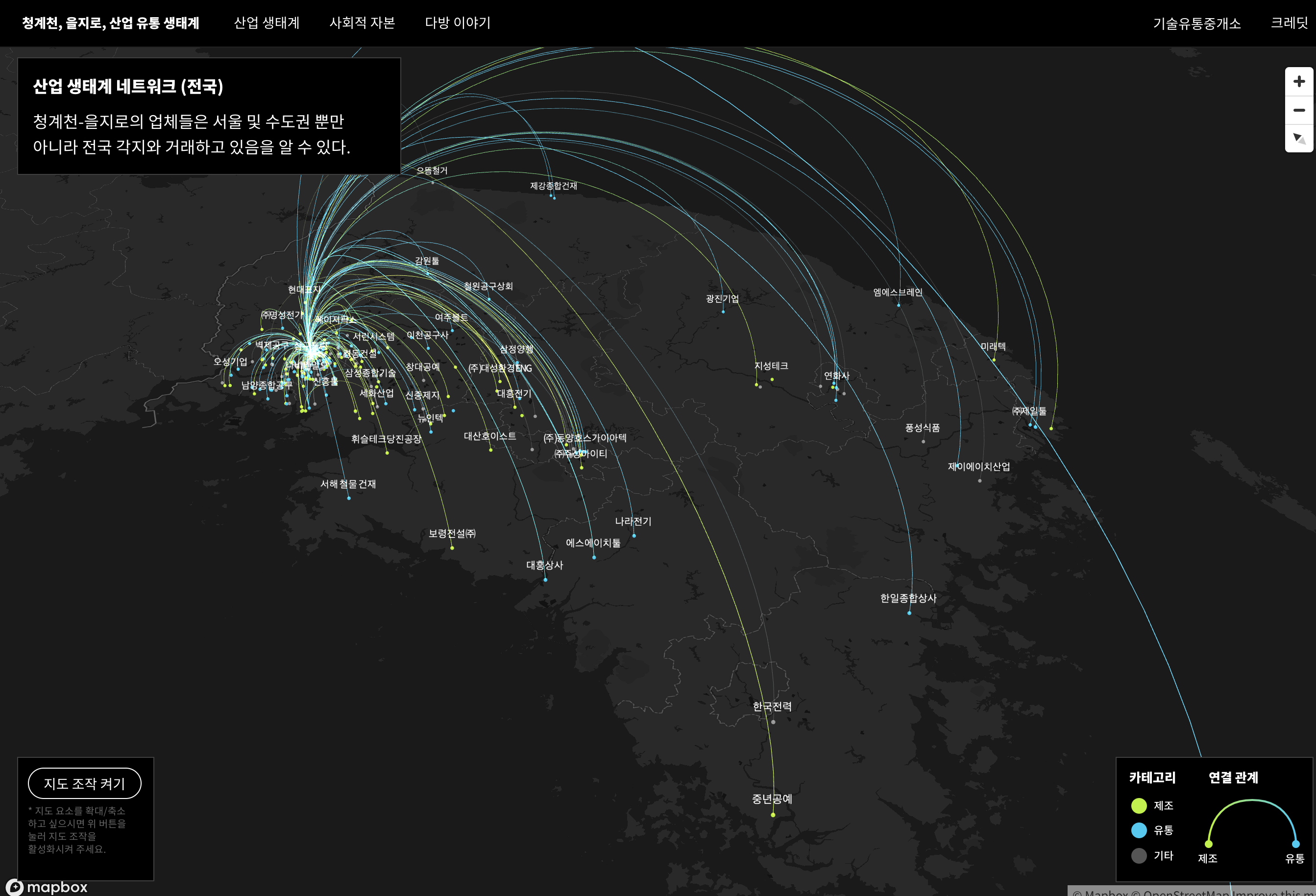
Task: Click the gray 기타 category dot
Action: pyautogui.click(x=1138, y=855)
